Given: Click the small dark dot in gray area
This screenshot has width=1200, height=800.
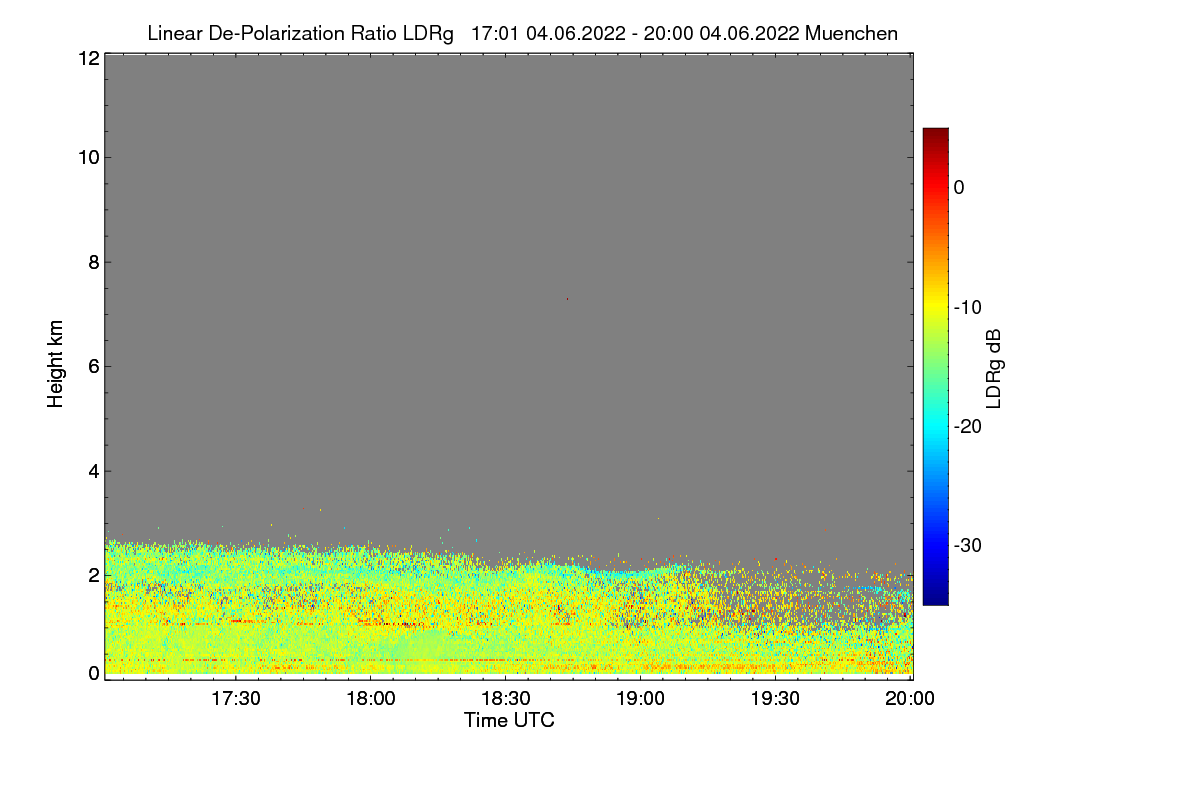Looking at the screenshot, I should pos(567,299).
